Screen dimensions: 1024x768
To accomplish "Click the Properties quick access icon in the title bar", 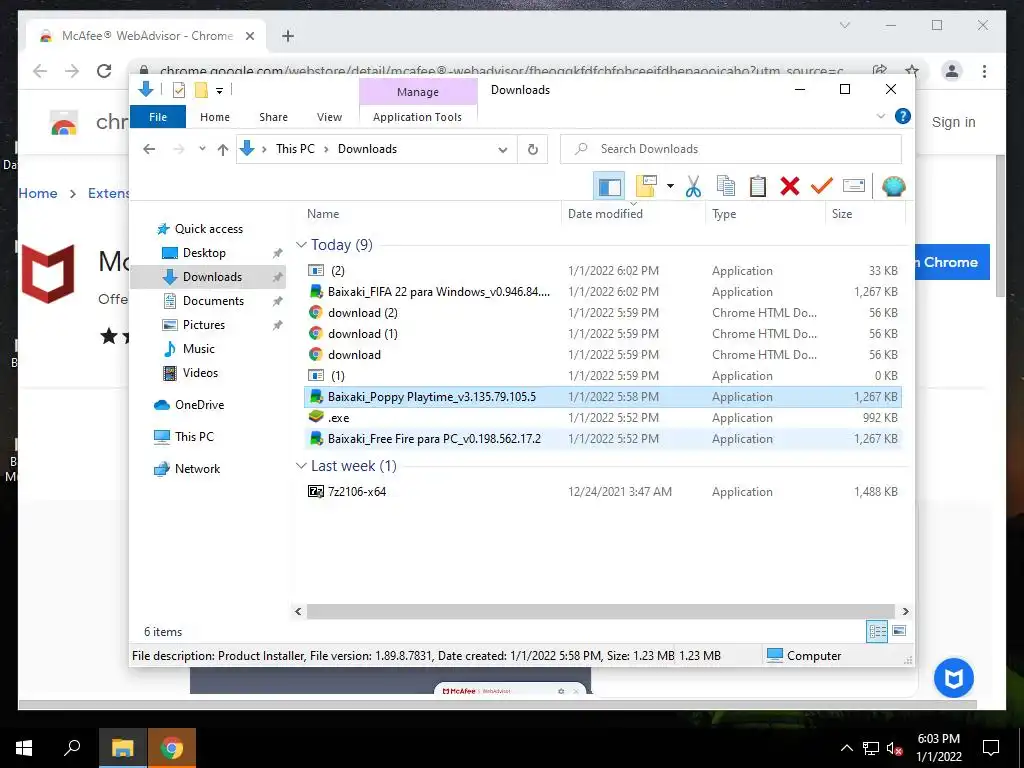I will 178,90.
